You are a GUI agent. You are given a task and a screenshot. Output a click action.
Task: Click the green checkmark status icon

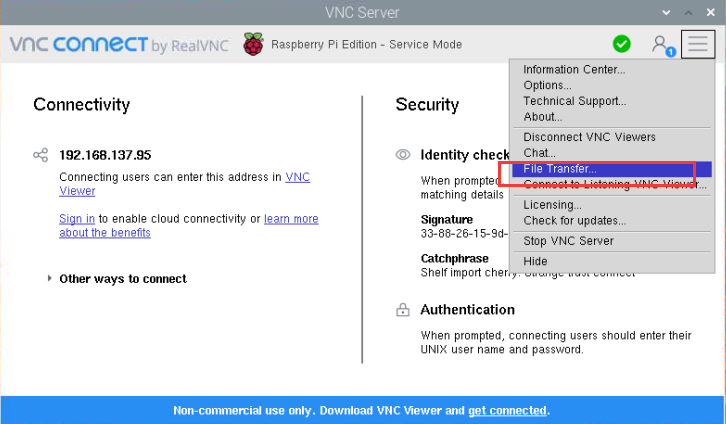click(x=622, y=44)
